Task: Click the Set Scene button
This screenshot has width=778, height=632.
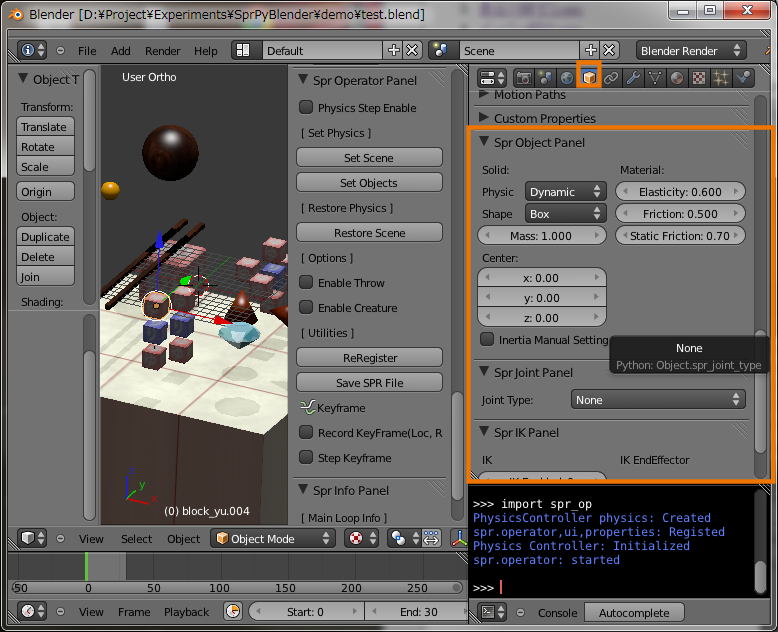Action: (369, 158)
